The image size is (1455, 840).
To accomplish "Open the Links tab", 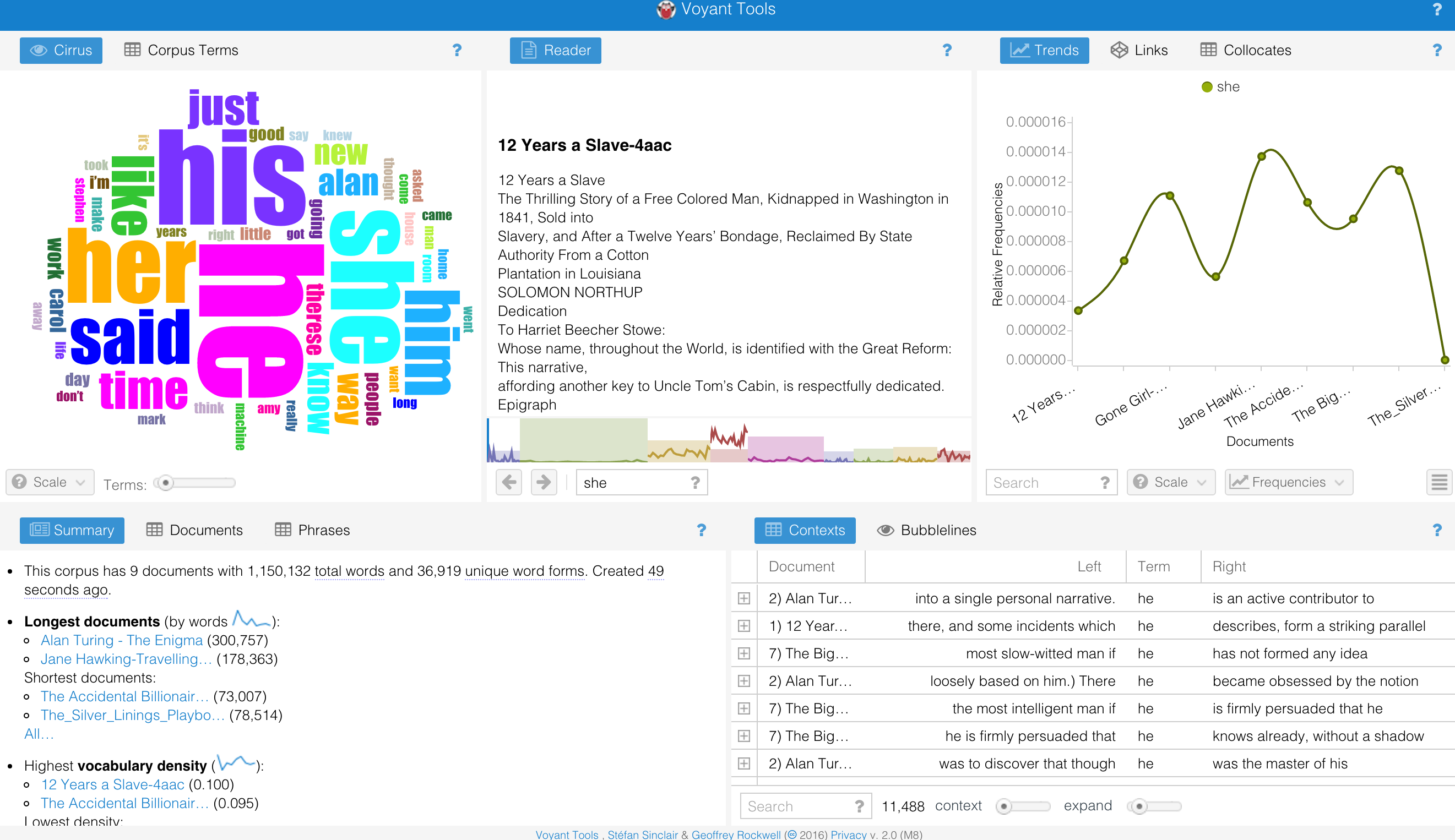I will pyautogui.click(x=1139, y=50).
